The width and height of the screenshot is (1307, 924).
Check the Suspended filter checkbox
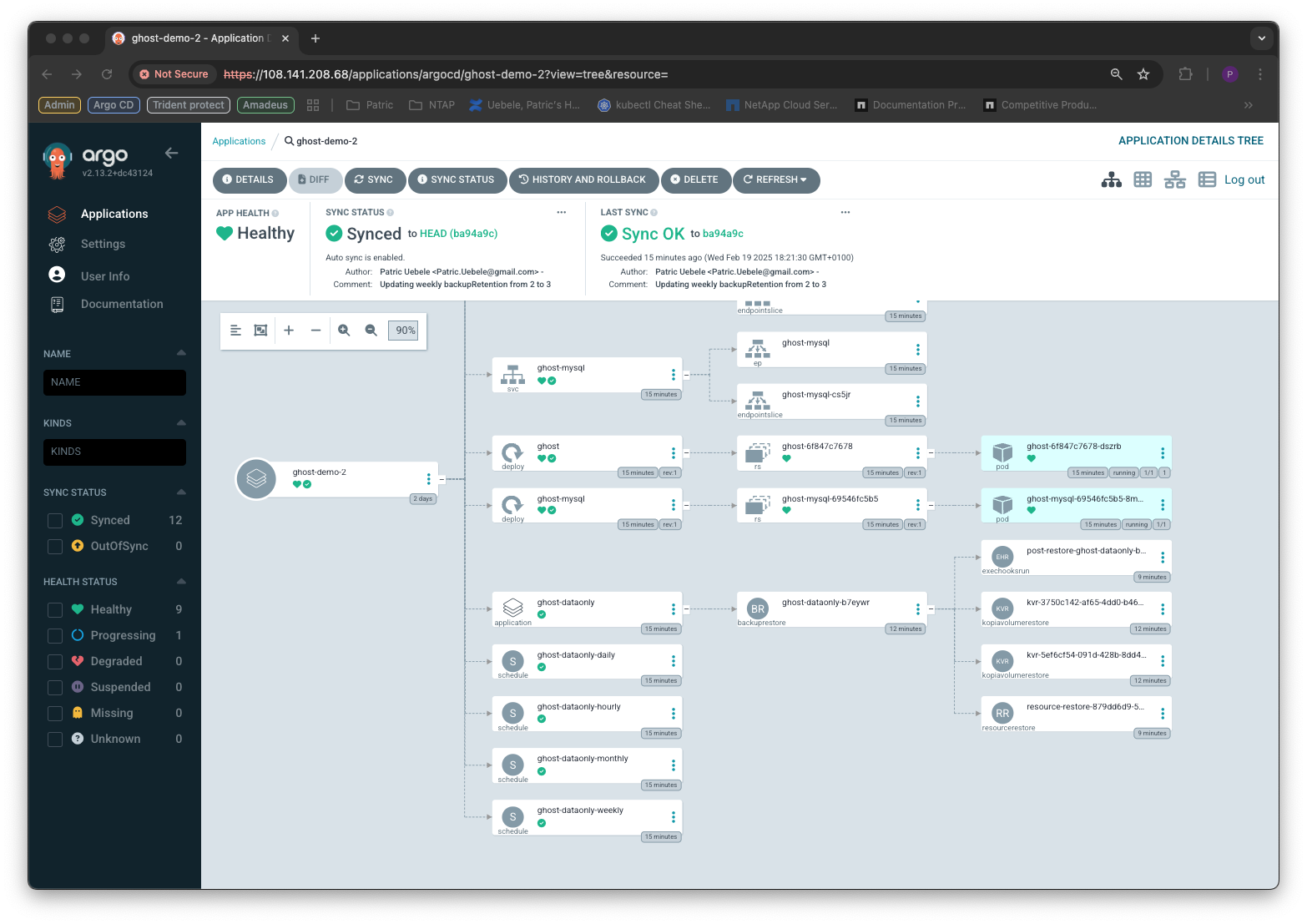(55, 688)
